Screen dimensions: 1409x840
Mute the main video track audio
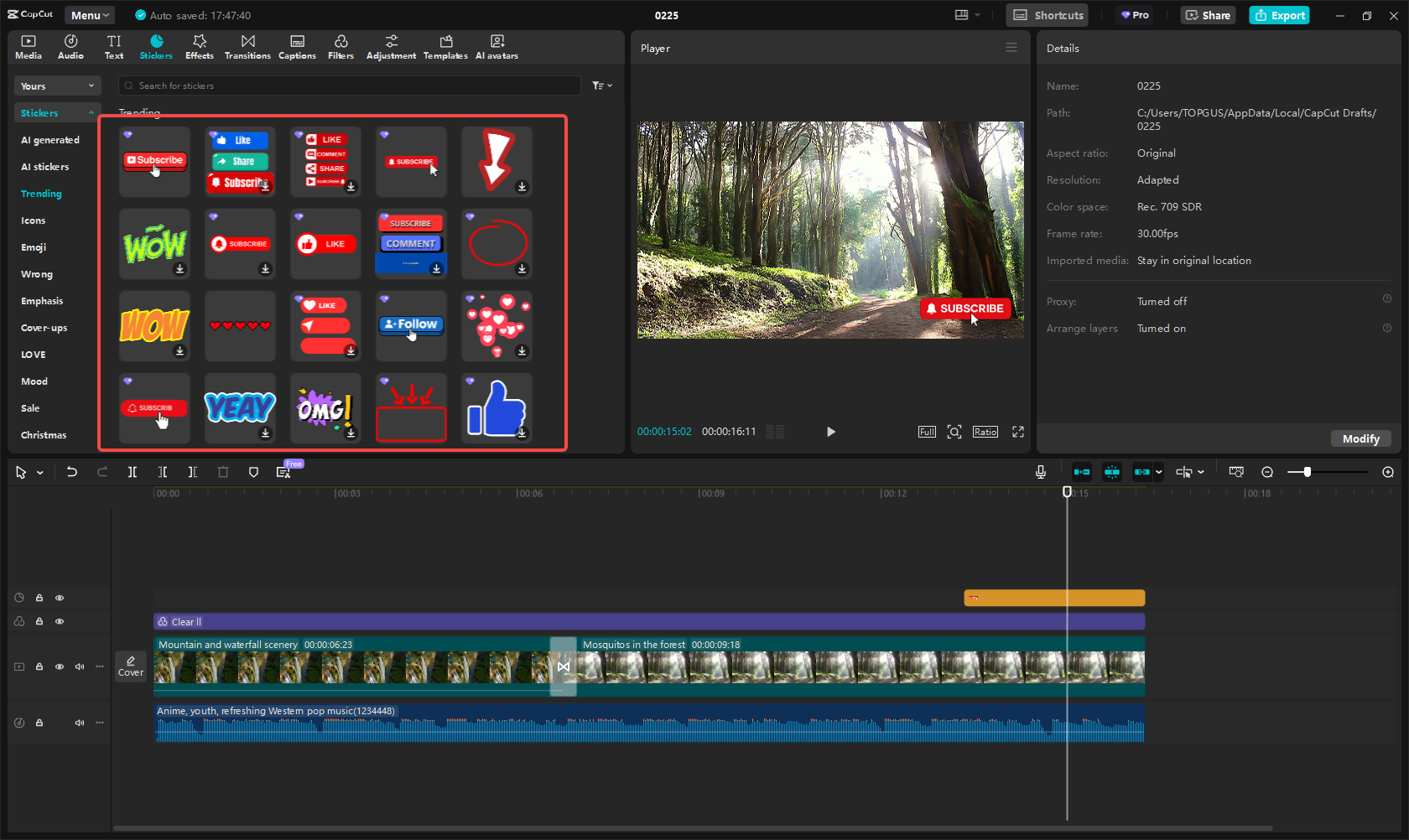coord(80,666)
